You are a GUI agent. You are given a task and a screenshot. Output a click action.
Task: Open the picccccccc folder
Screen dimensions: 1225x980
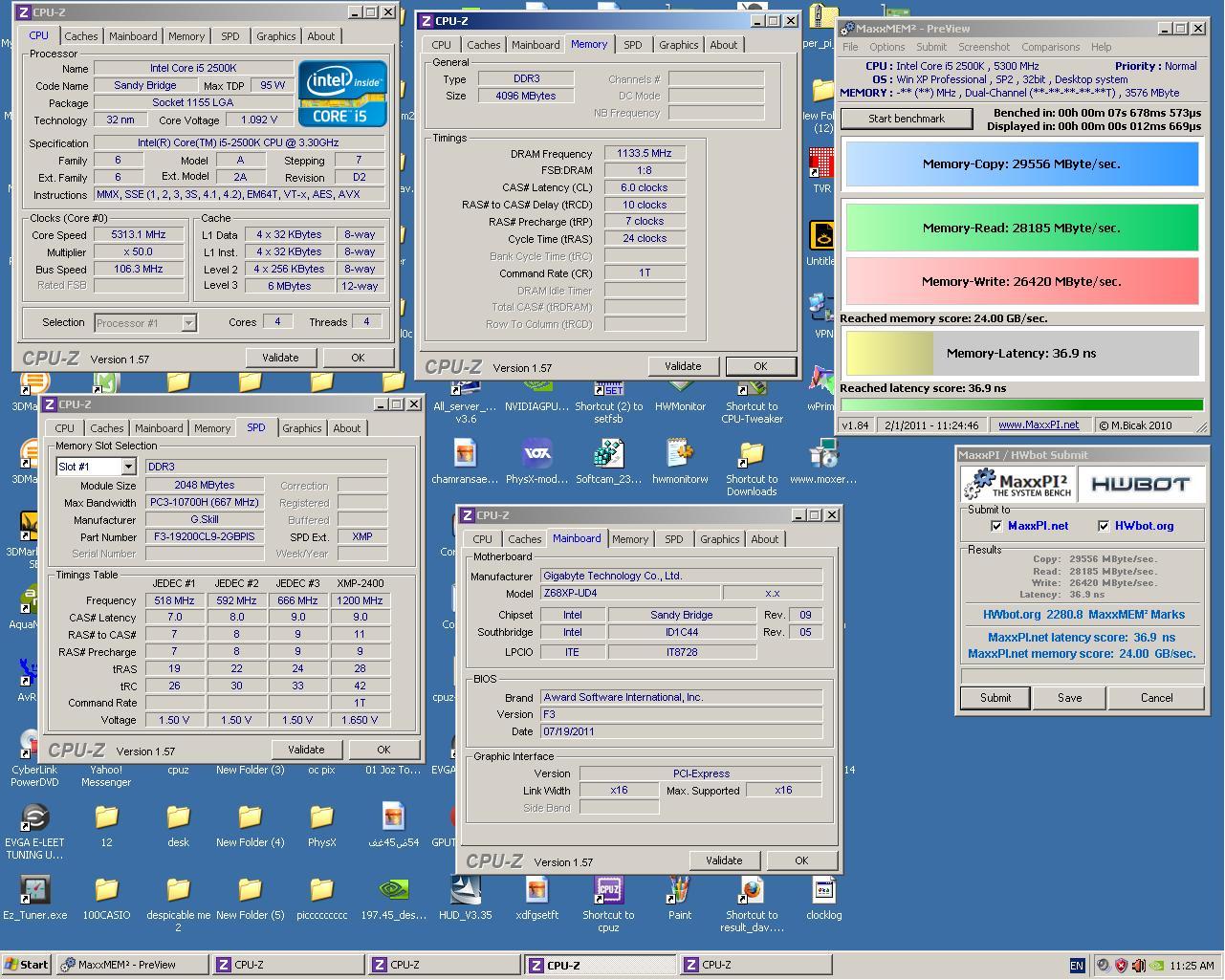coord(321,897)
